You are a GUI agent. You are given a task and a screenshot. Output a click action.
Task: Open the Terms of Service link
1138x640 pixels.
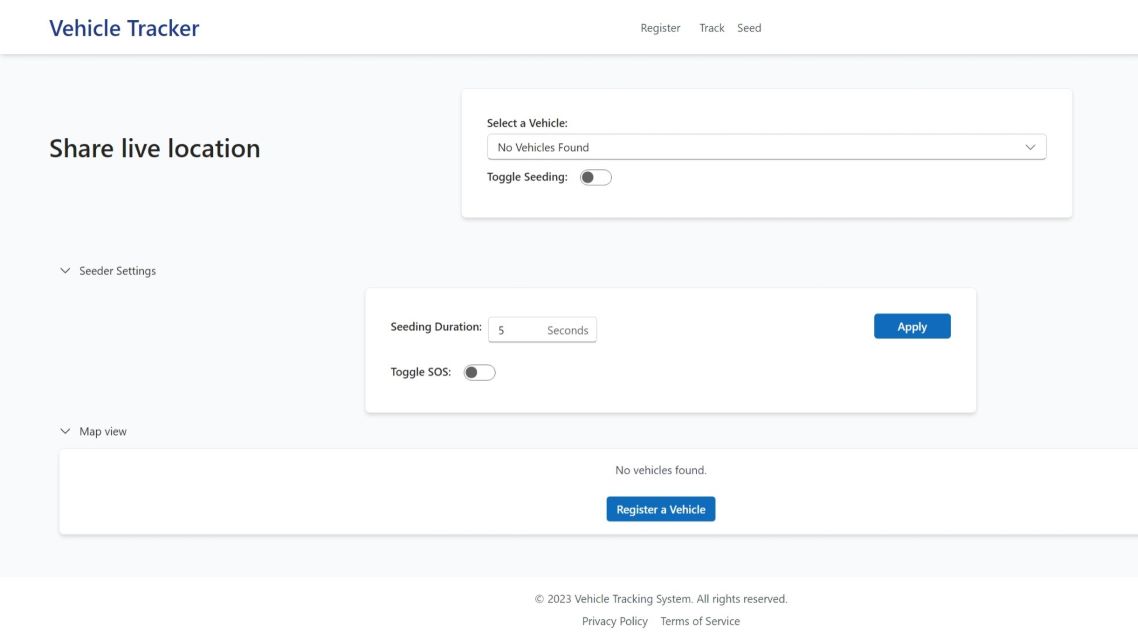(700, 621)
